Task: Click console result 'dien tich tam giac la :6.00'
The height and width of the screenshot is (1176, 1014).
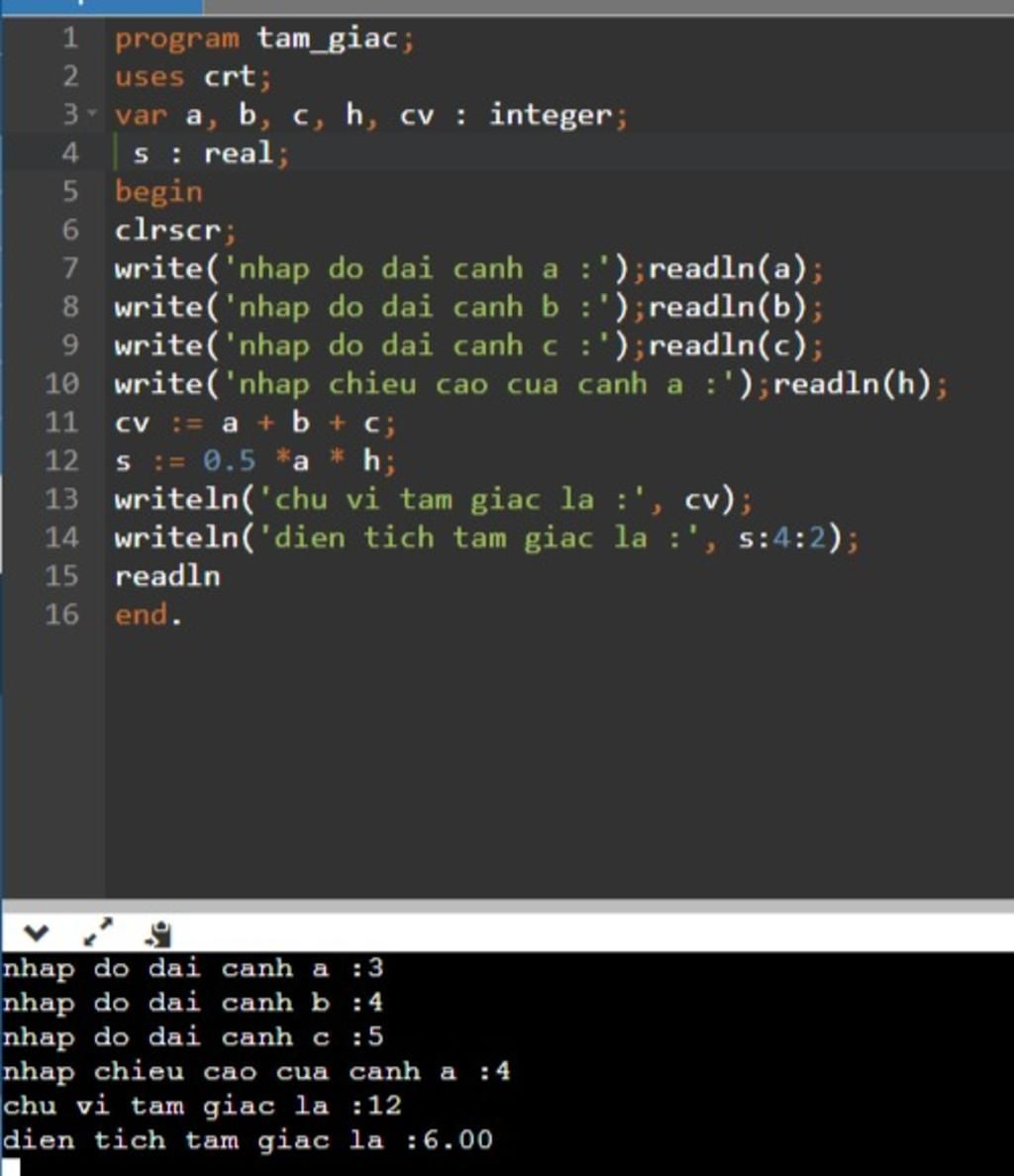Action: coord(248,1141)
